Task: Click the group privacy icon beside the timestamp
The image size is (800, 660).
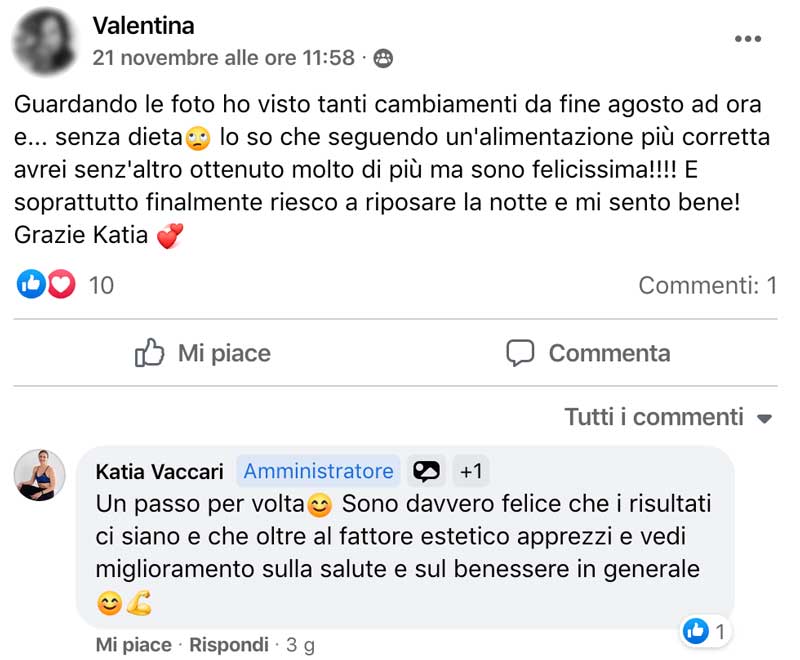Action: coord(383,58)
